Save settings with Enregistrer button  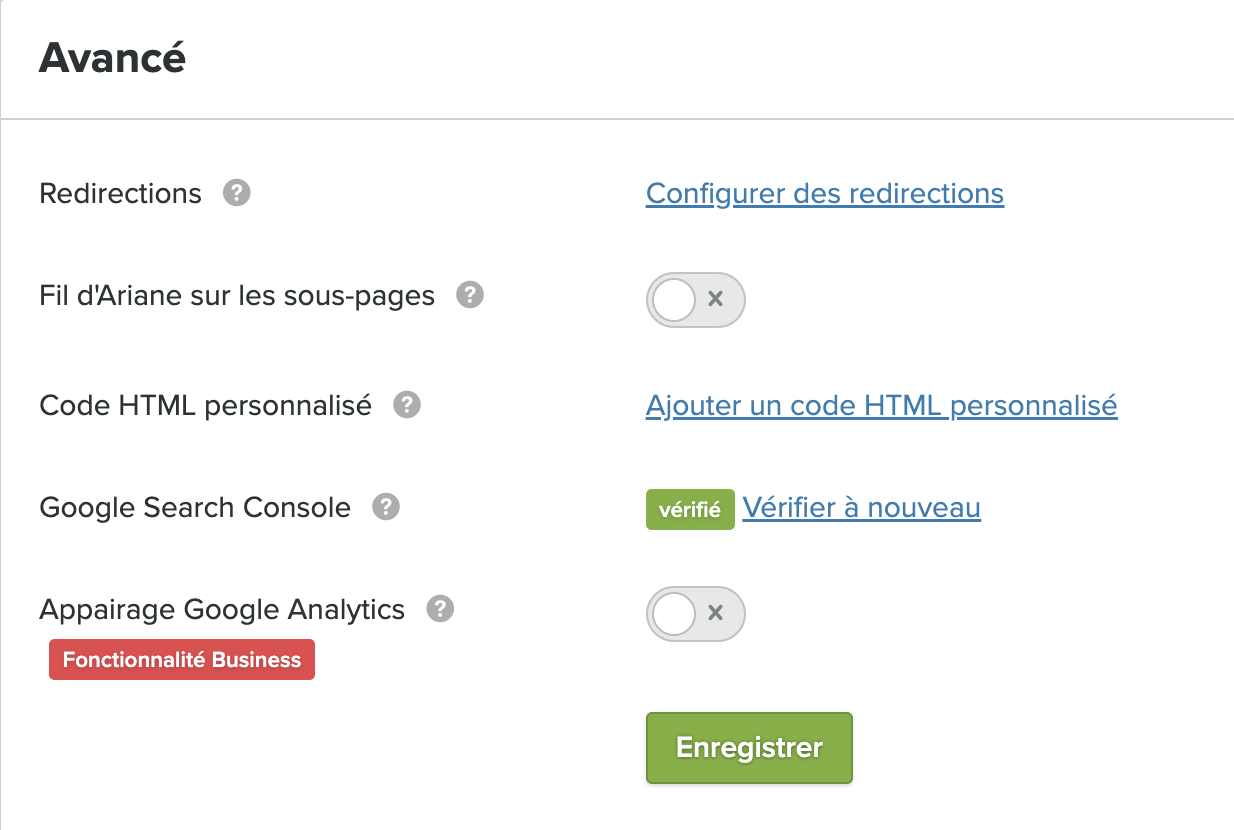(x=749, y=748)
